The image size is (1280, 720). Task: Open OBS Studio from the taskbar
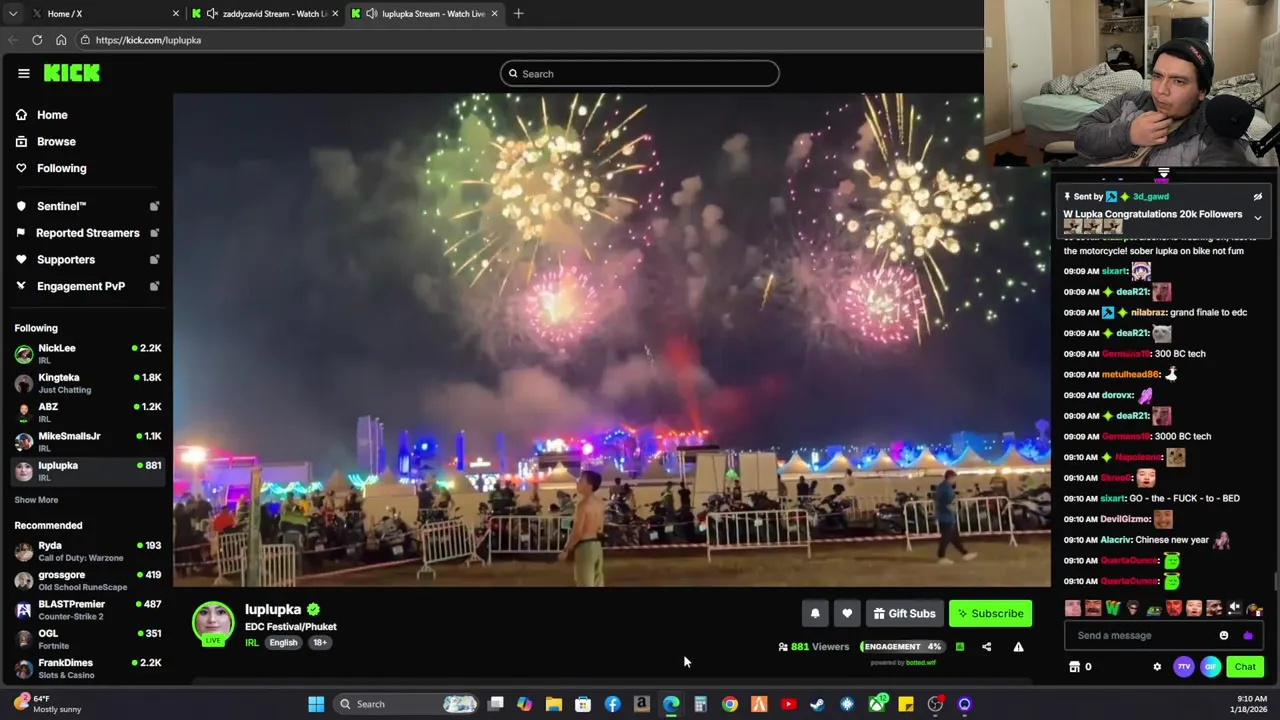(935, 704)
